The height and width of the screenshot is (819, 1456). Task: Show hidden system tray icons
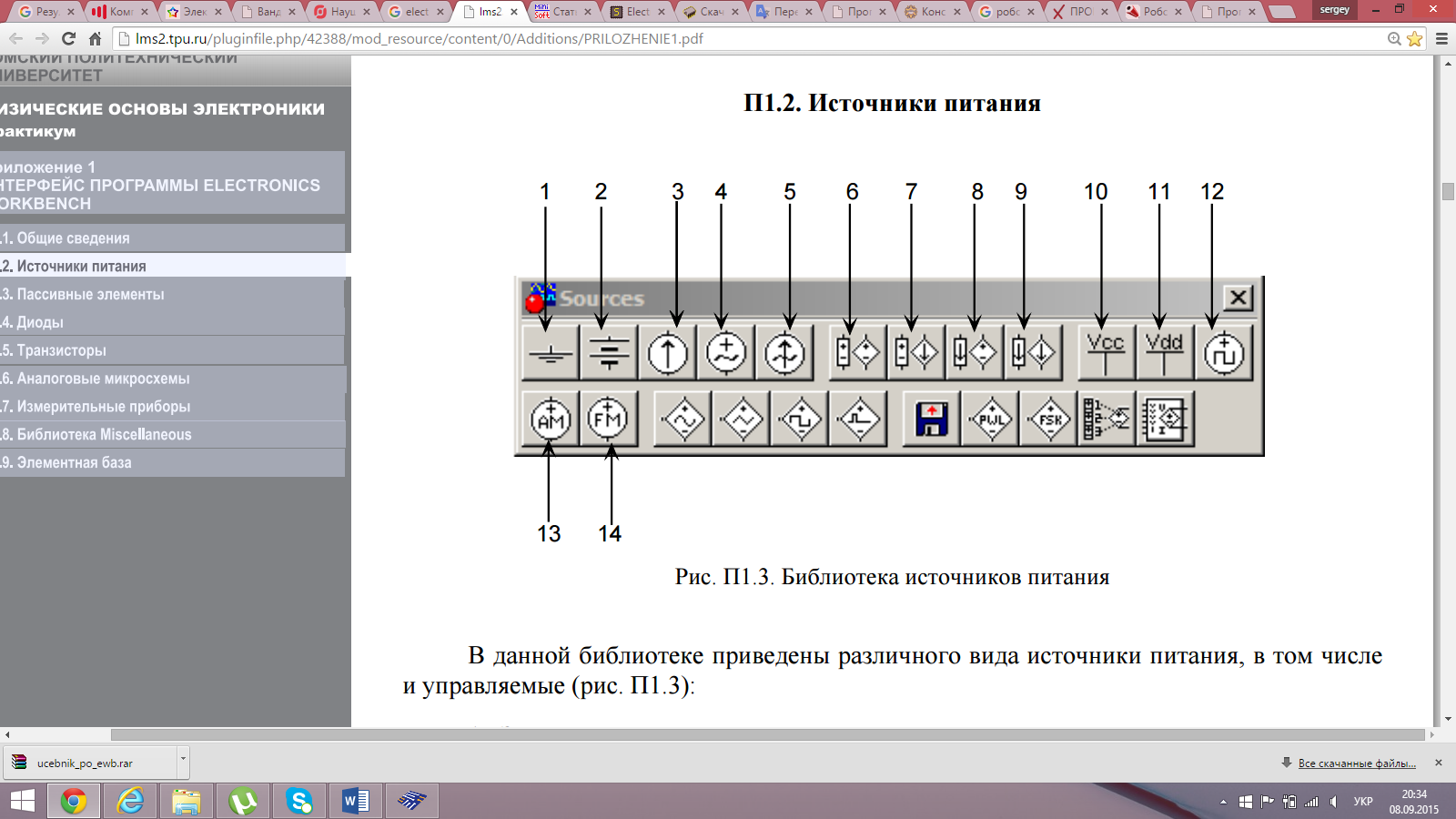pos(1223,802)
